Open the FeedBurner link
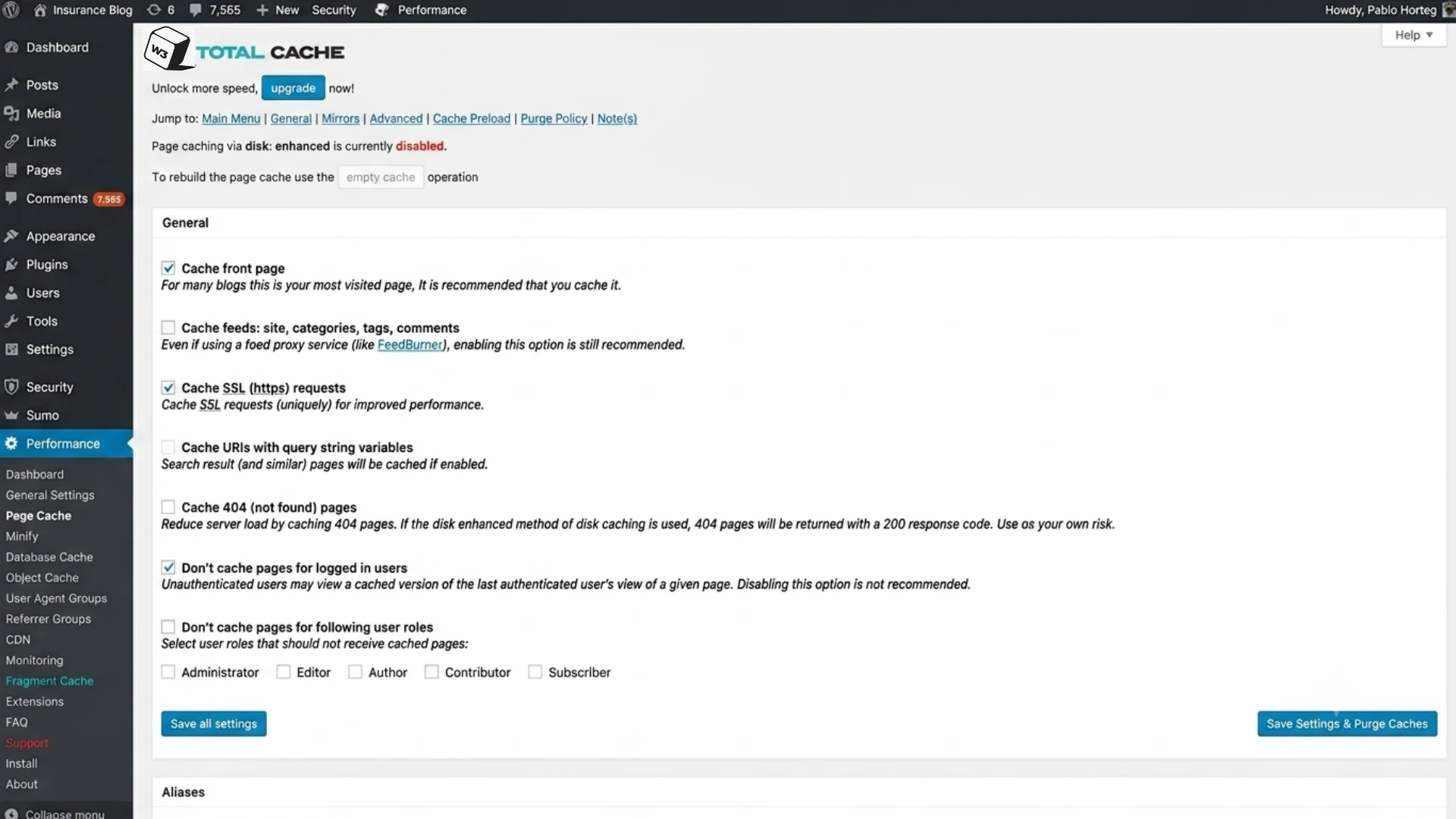Viewport: 1456px width, 819px height. coord(409,345)
